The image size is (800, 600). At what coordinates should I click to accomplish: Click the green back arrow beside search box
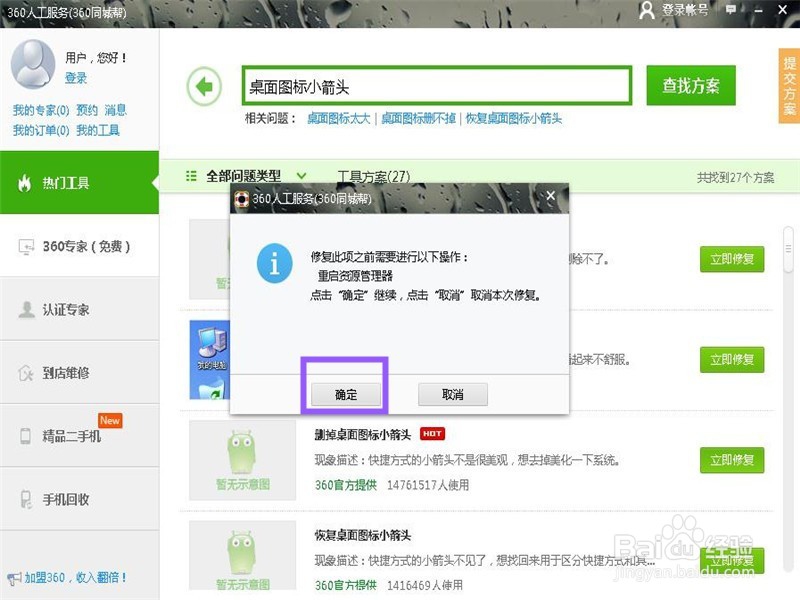click(203, 86)
